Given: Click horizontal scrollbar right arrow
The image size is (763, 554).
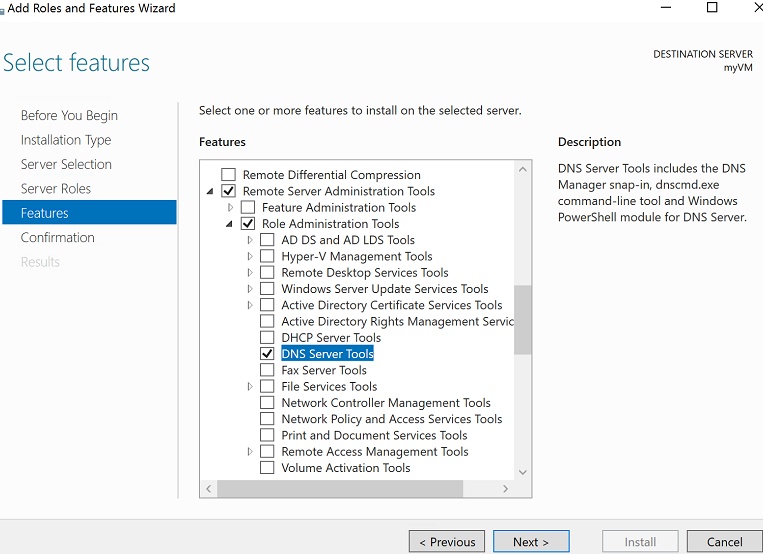Looking at the screenshot, I should (x=506, y=489).
